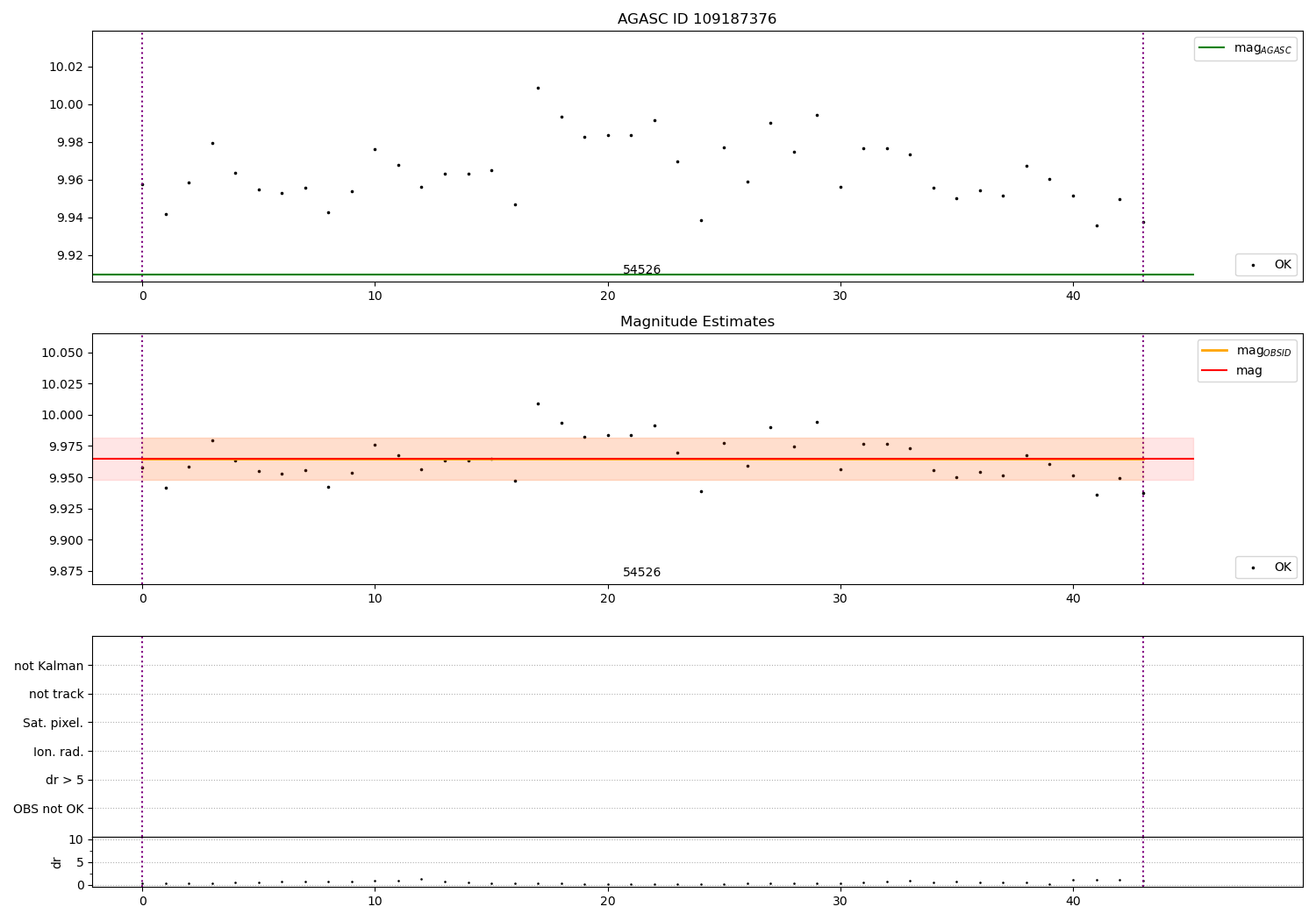Click the 'dr' y-axis label
This screenshot has width=1316, height=921.
57,862
